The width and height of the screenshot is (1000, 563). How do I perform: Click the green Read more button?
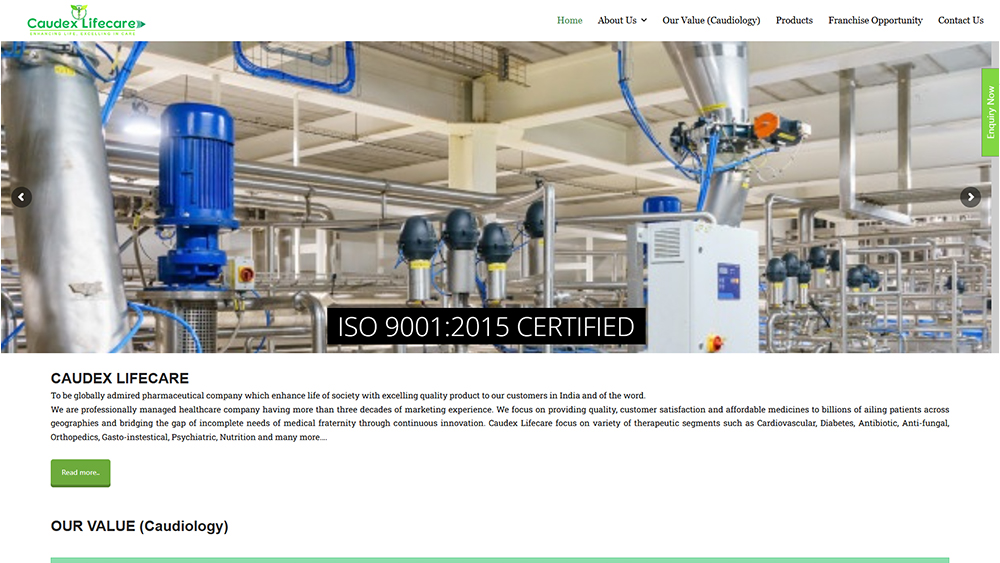point(80,472)
